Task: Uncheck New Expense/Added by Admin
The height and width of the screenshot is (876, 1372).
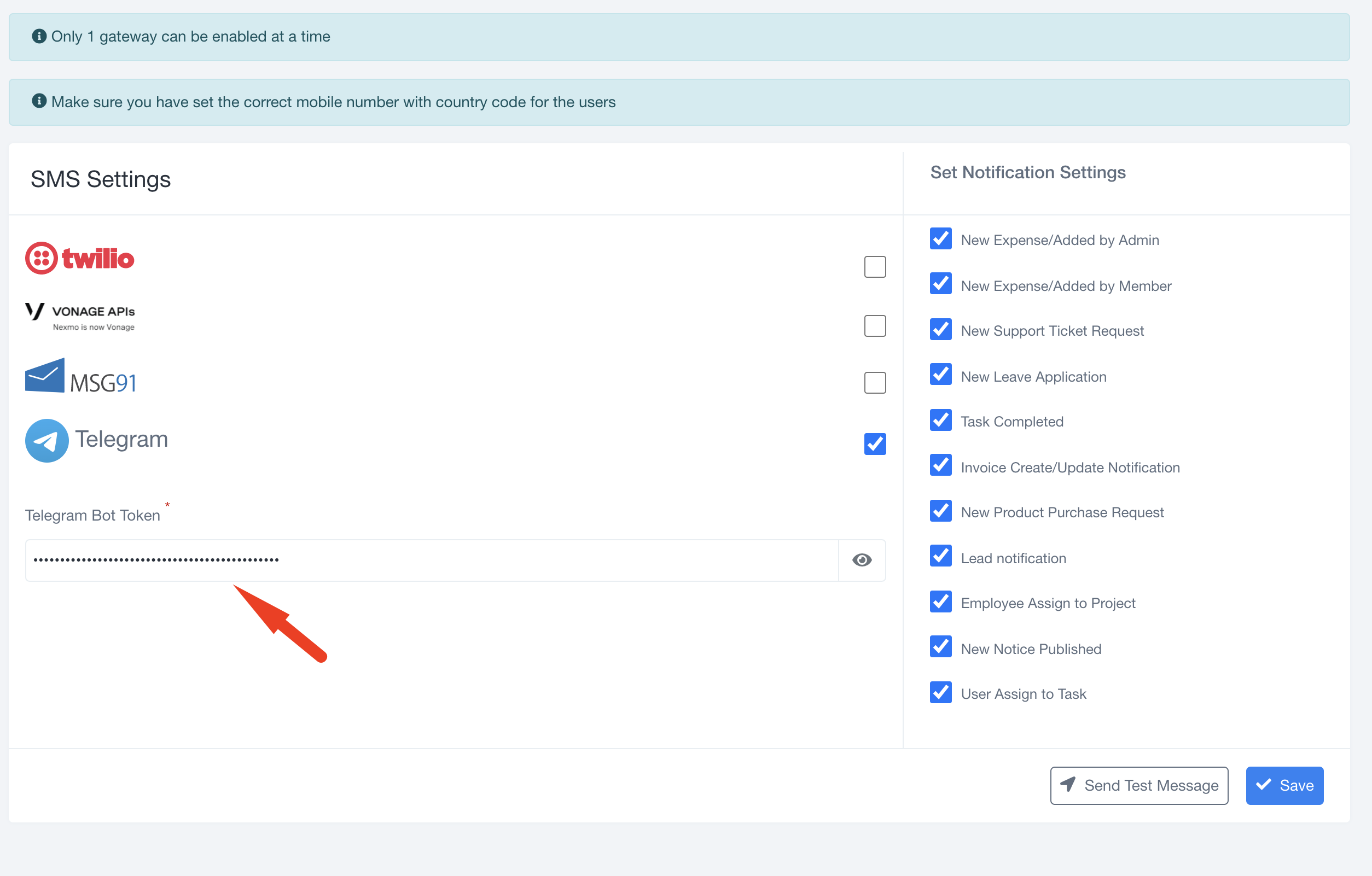Action: point(941,238)
